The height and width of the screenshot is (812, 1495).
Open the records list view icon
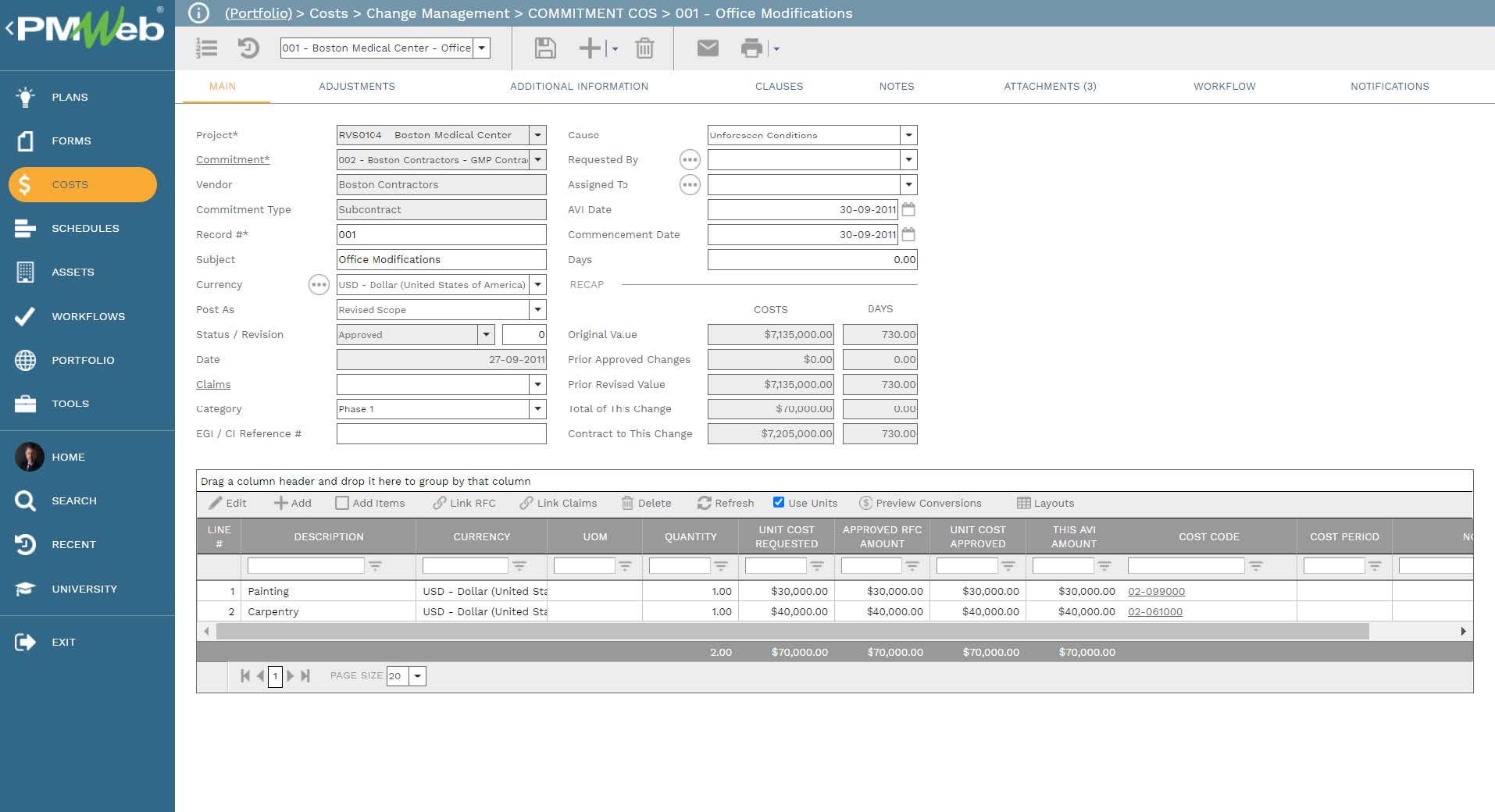tap(206, 48)
